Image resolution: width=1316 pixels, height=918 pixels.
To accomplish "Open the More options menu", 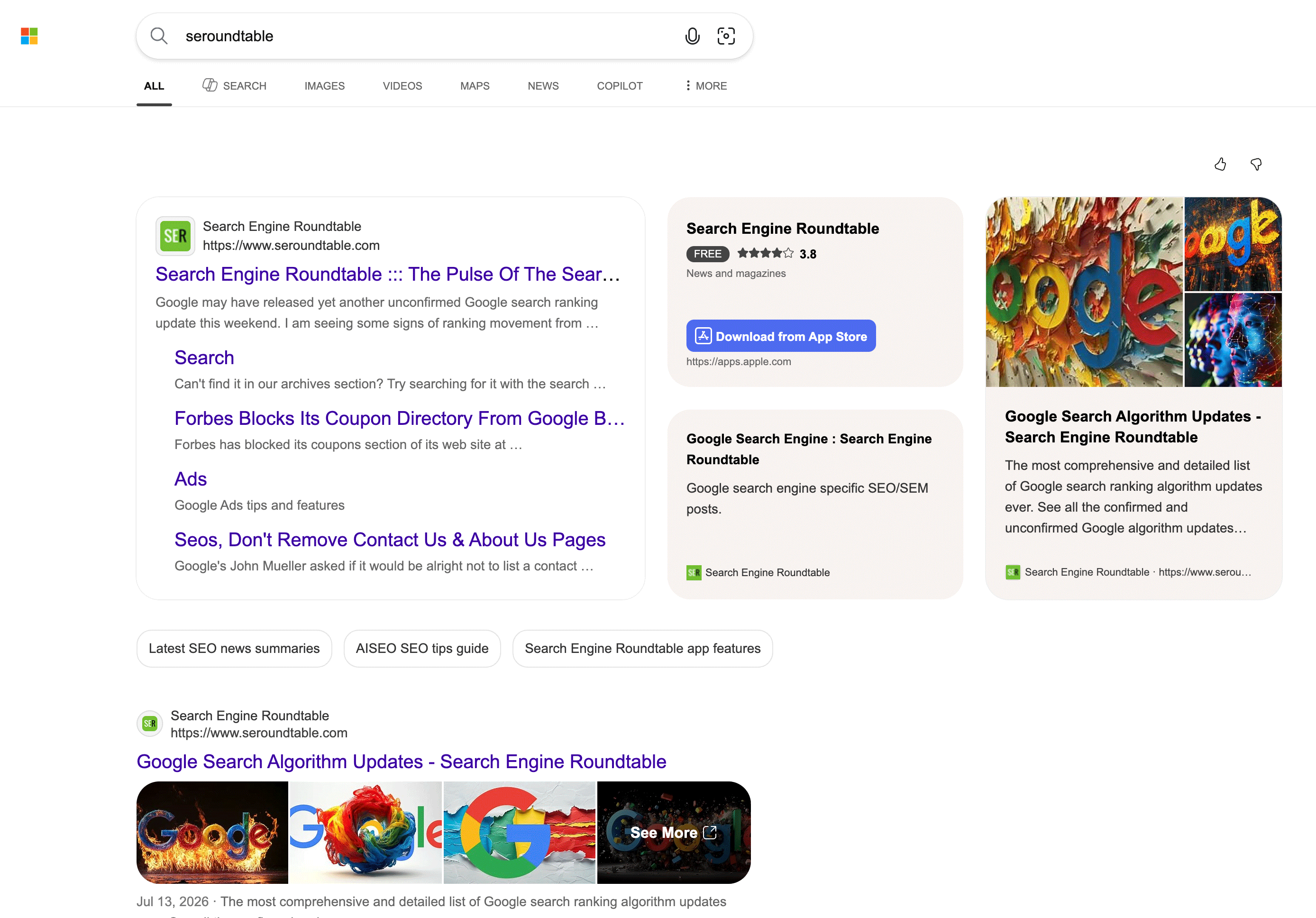I will pos(706,86).
